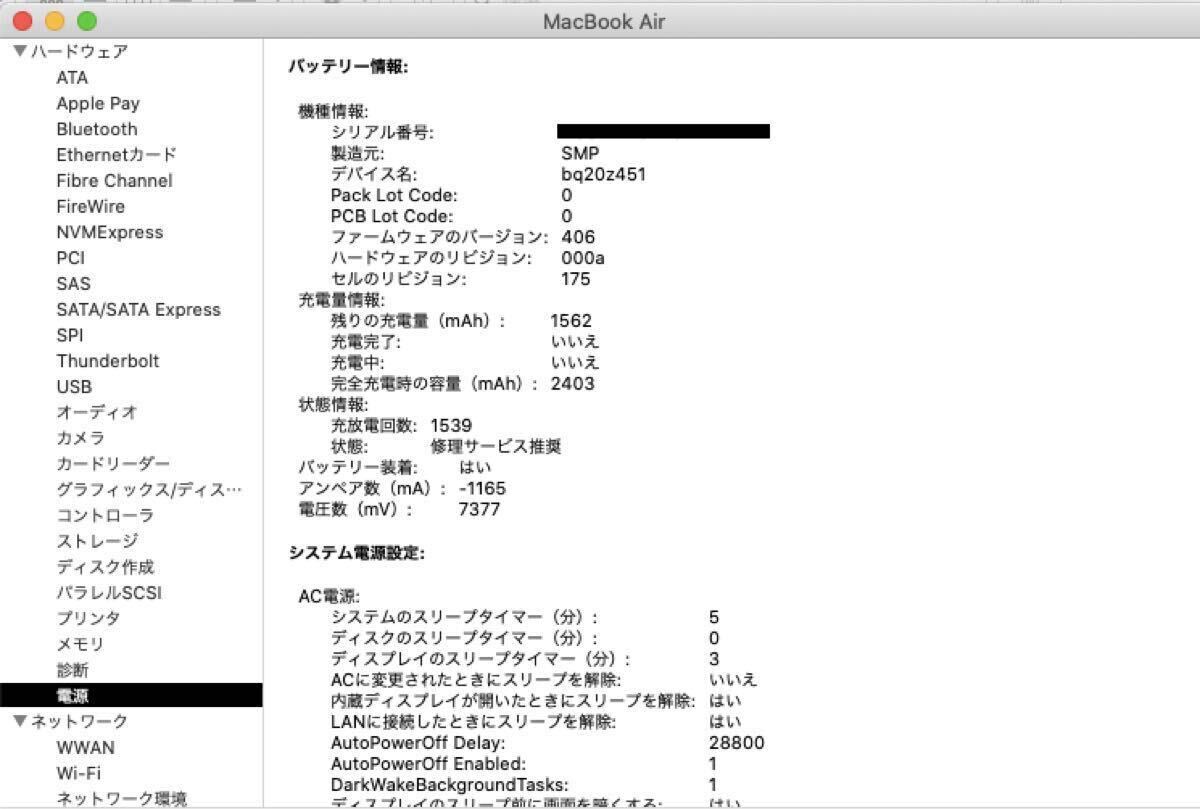
Task: Open the ストレージ entry
Action: (97, 541)
